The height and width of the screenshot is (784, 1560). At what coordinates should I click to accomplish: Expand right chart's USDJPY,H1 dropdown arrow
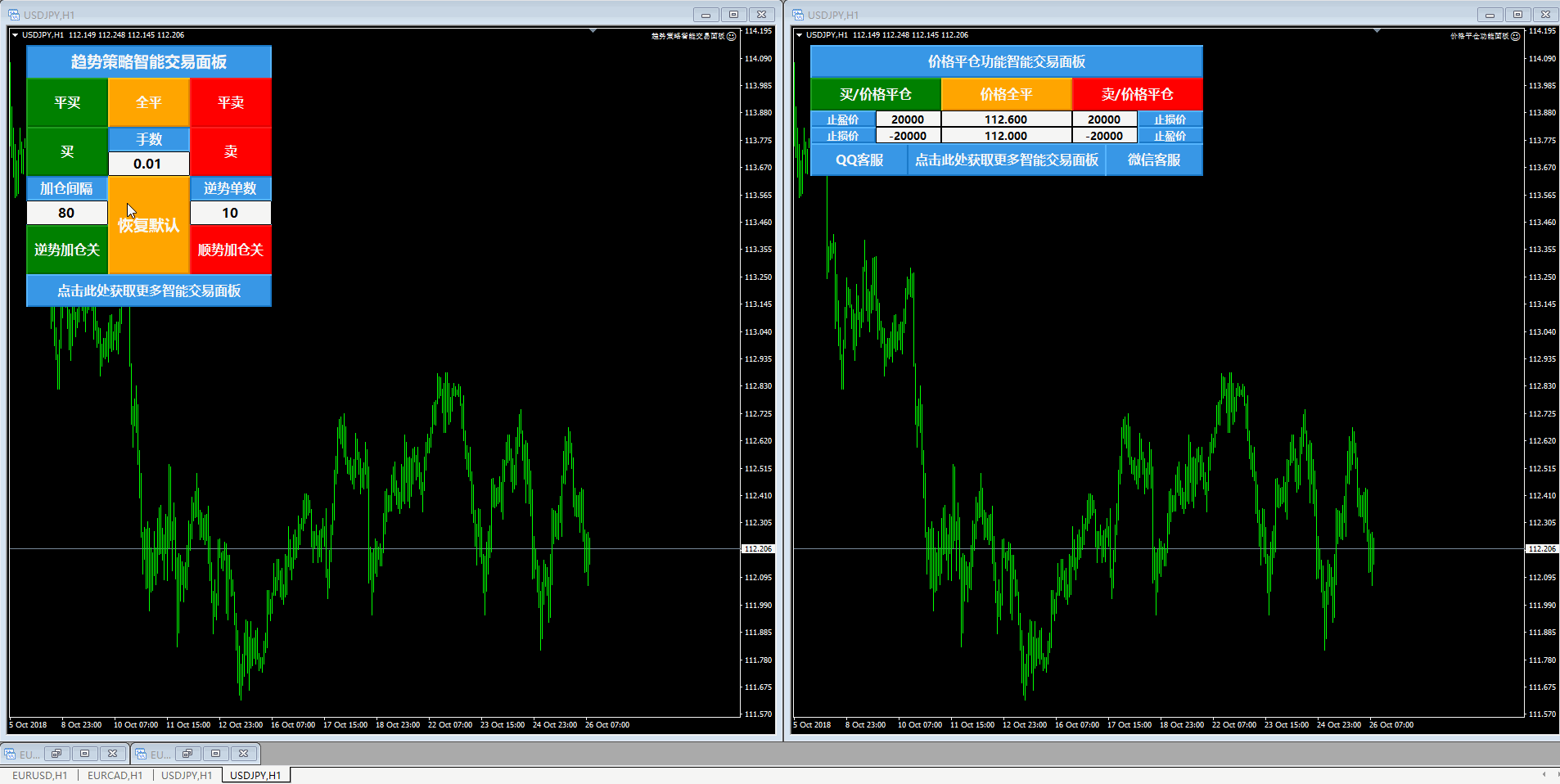click(799, 35)
